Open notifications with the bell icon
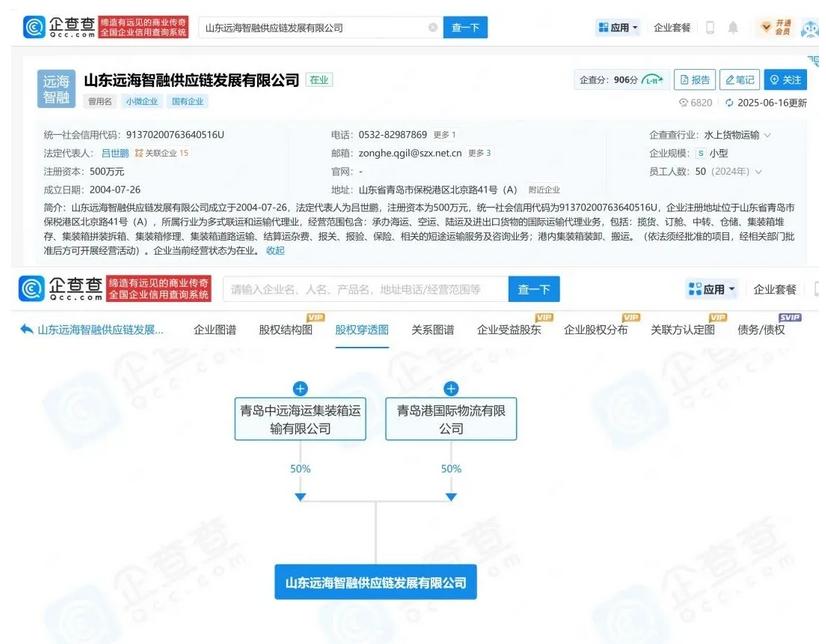 (x=733, y=27)
